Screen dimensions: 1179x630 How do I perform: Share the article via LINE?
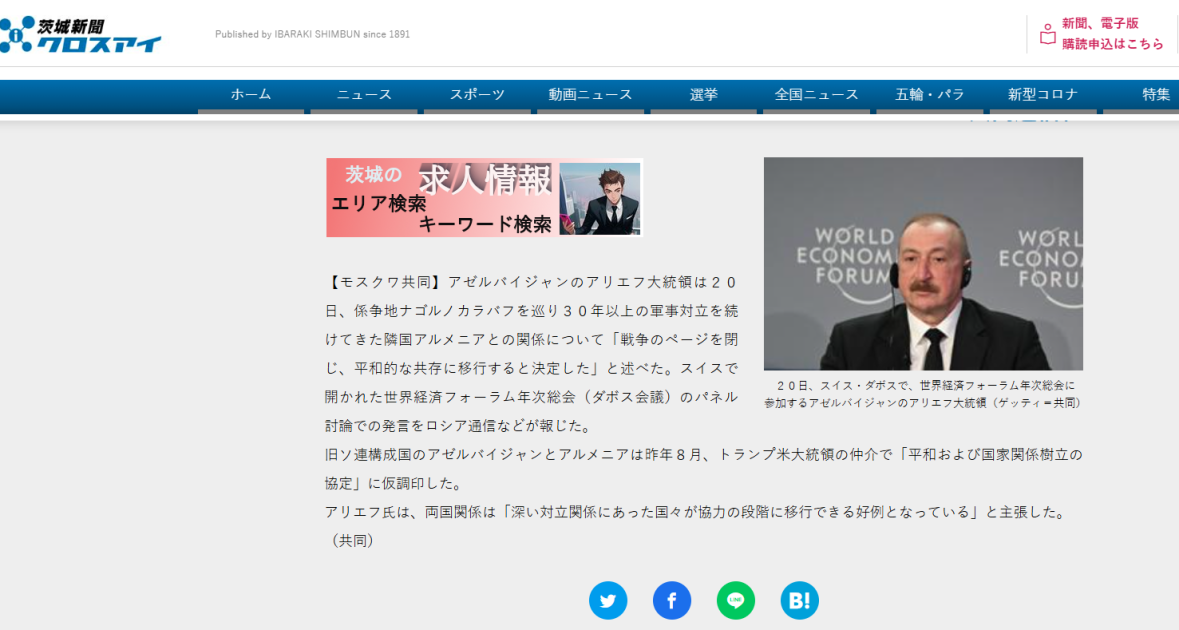[x=736, y=600]
